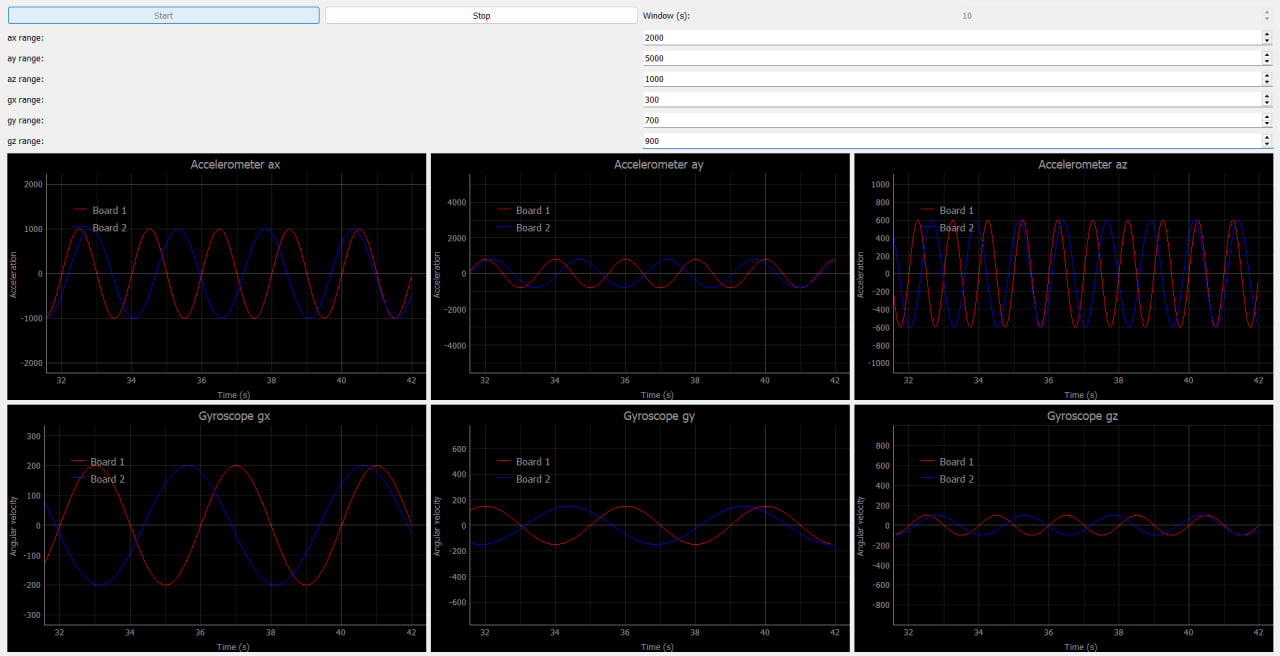This screenshot has width=1280, height=656.
Task: Step gx range down one notch
Action: [1267, 104]
